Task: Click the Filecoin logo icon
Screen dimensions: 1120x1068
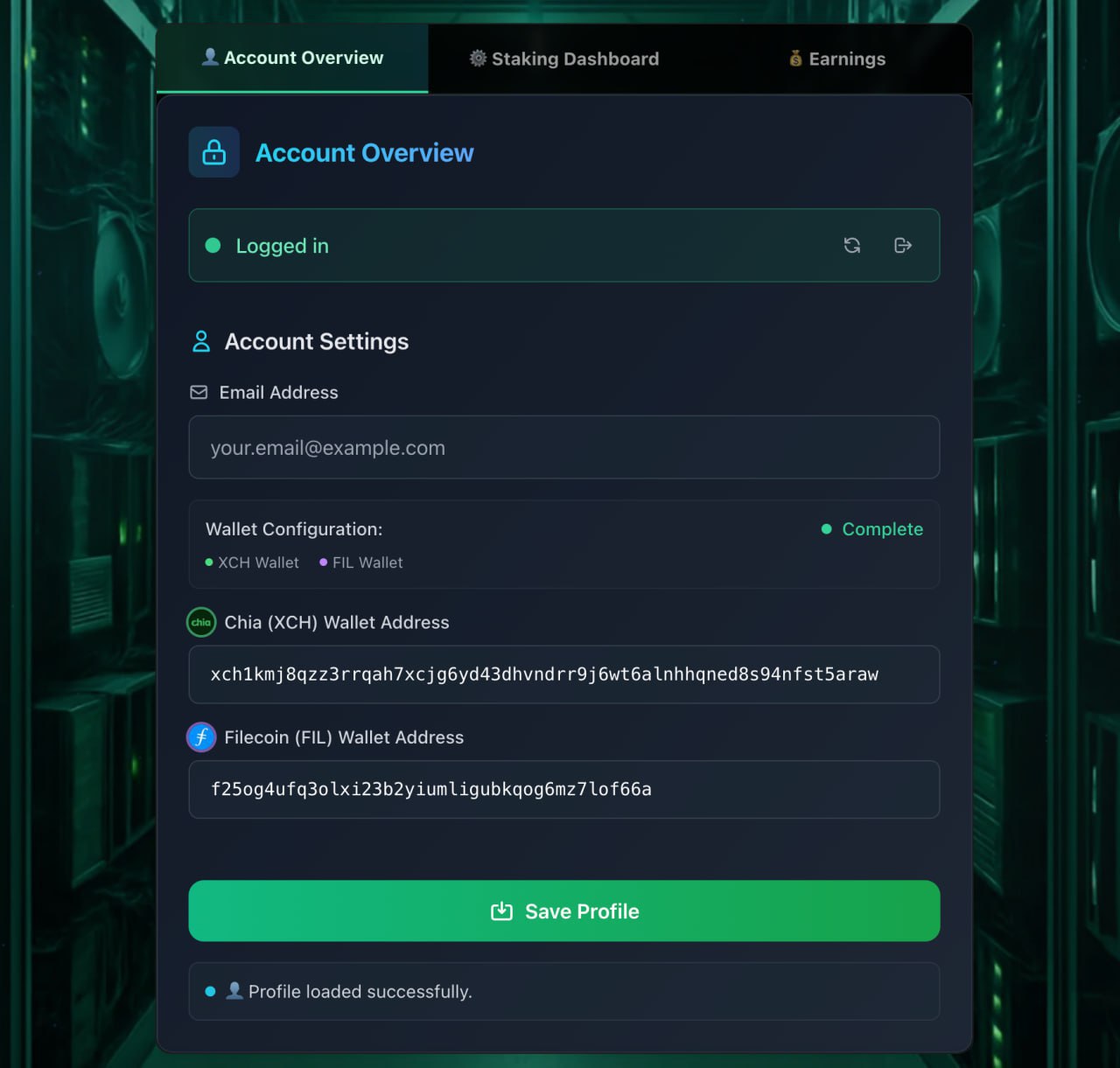Action: 201,737
